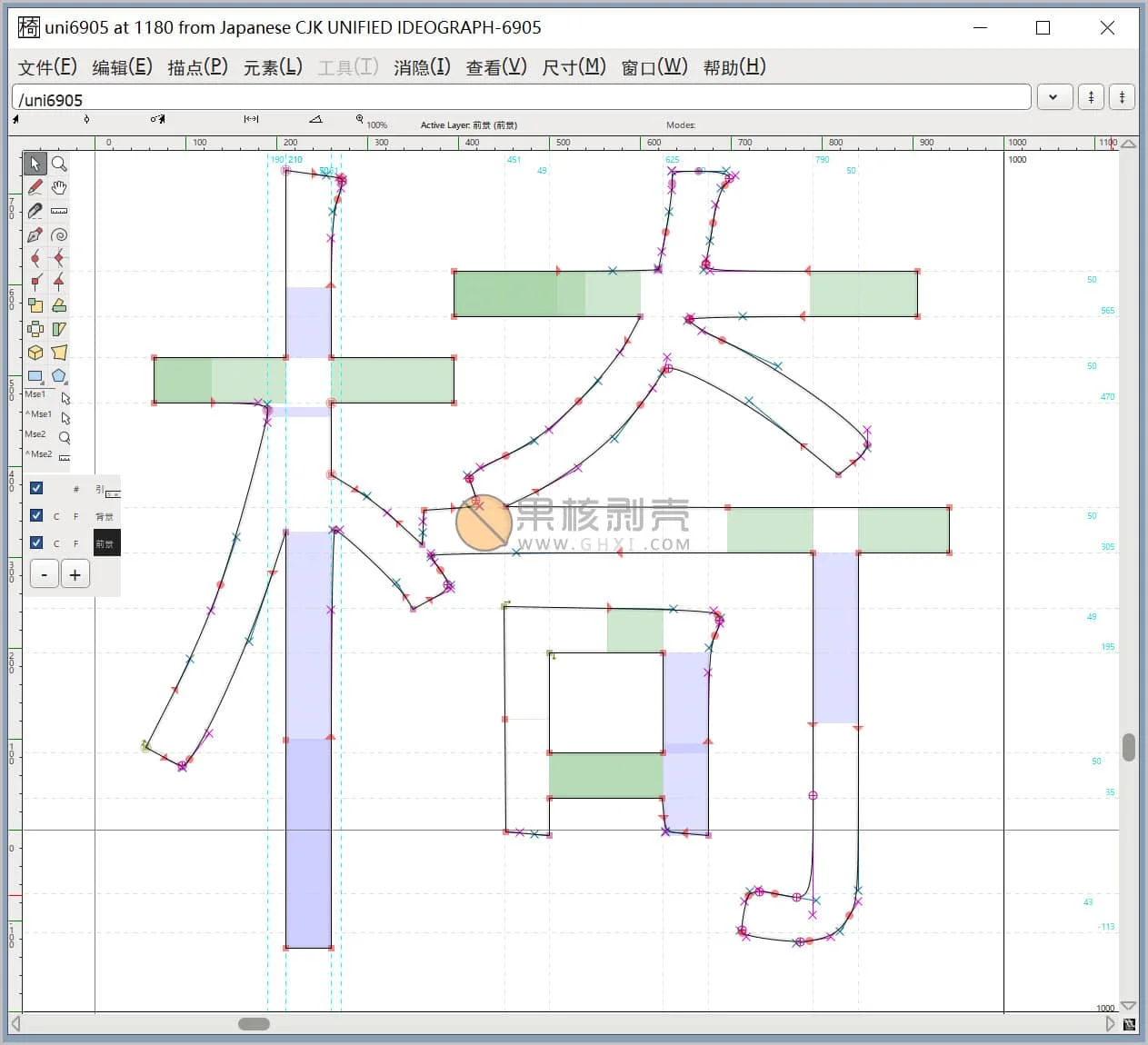The width and height of the screenshot is (1148, 1045).
Task: Select the Skew selection tool
Action: point(59,329)
